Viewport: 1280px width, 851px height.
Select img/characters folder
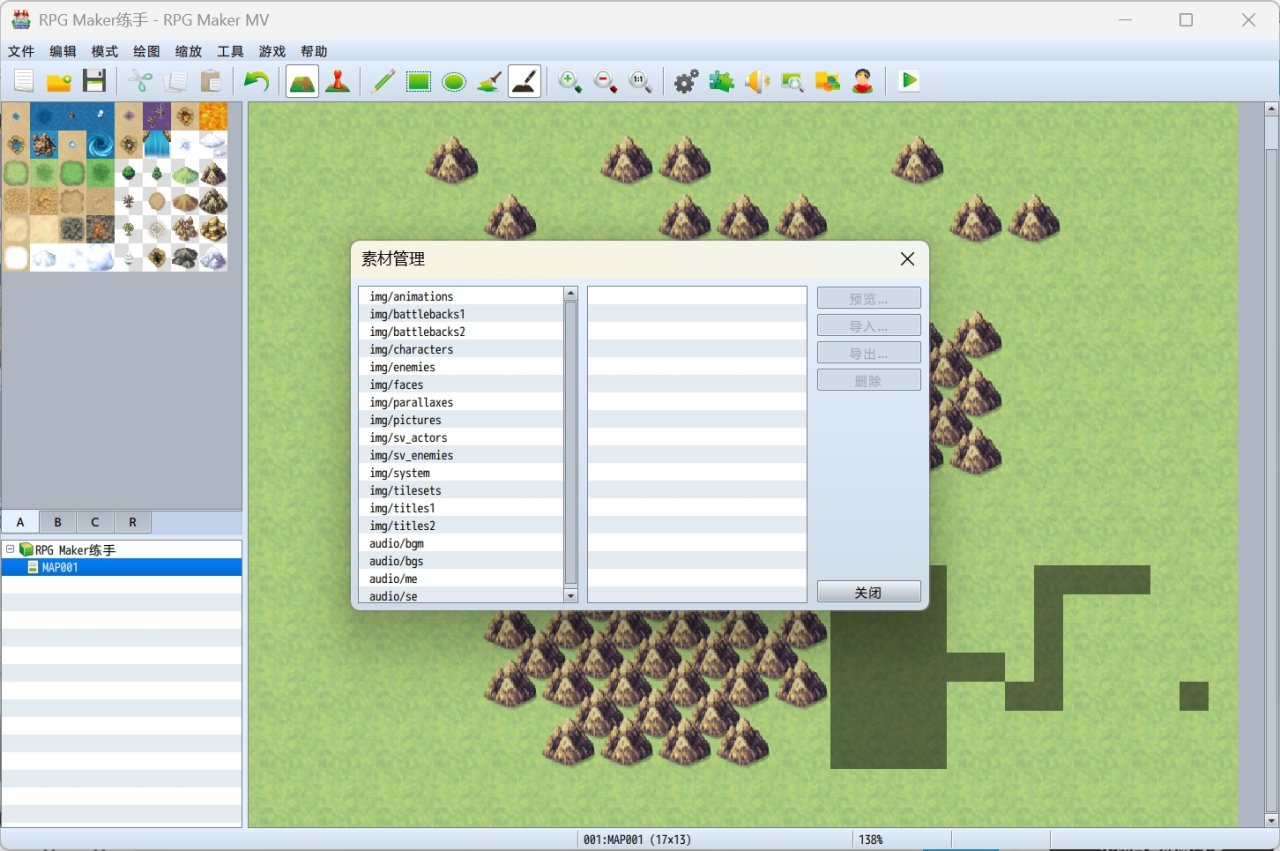[461, 349]
